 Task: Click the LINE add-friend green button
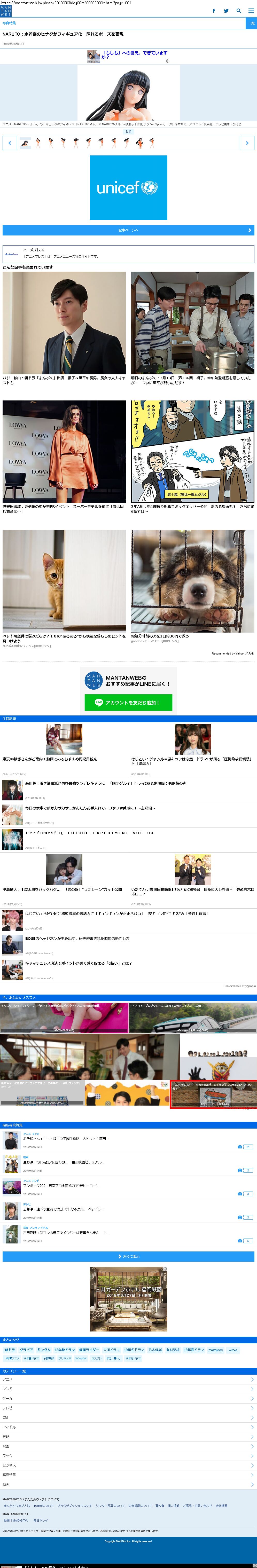point(129,703)
